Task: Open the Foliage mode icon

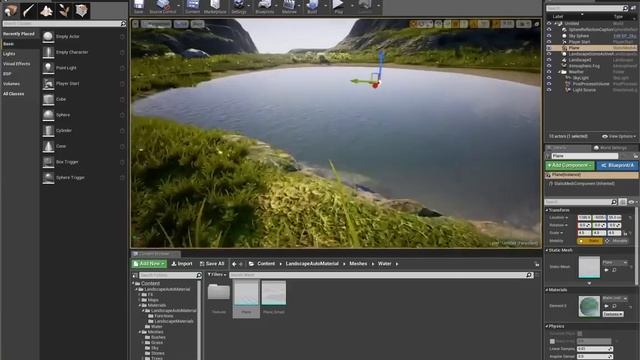Action: tap(64, 10)
